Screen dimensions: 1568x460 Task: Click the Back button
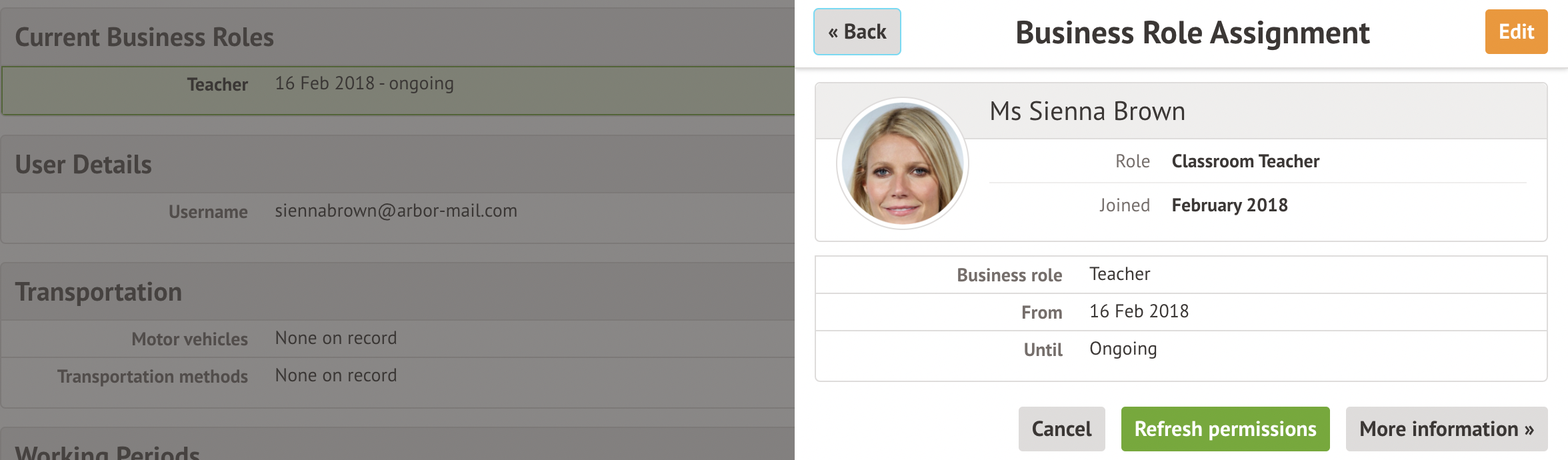point(857,32)
